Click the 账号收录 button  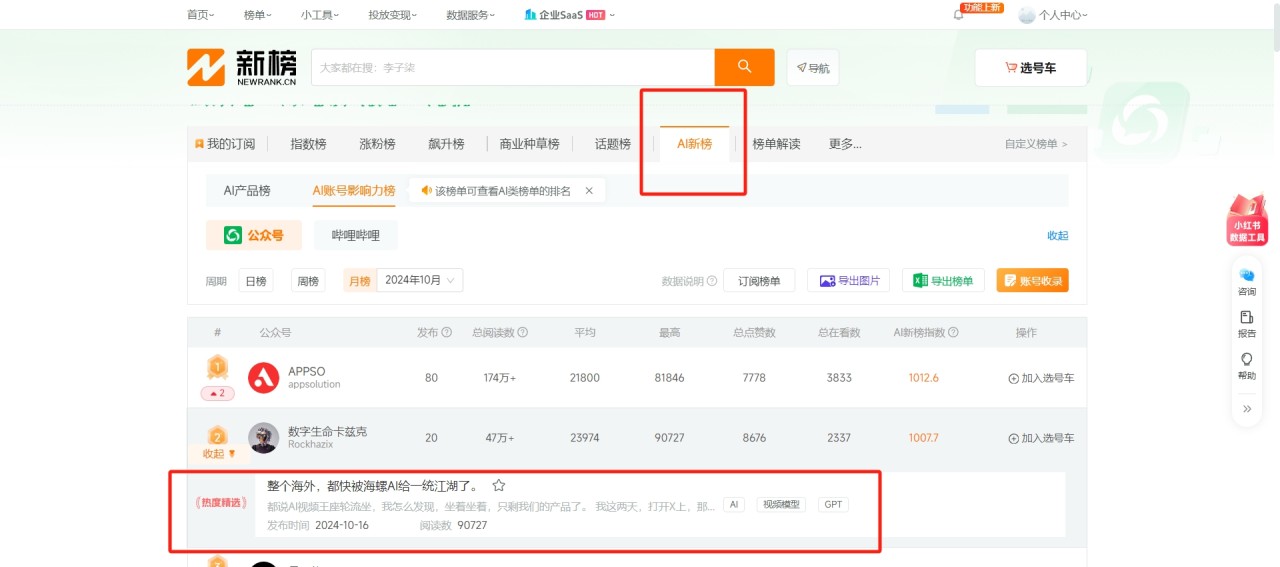pos(1033,281)
